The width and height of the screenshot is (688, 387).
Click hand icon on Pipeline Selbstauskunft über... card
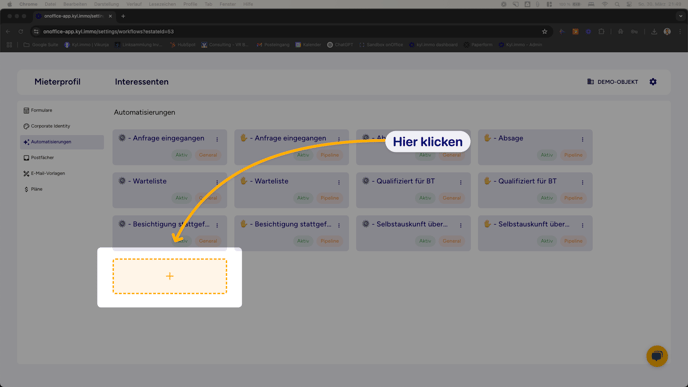pos(487,224)
